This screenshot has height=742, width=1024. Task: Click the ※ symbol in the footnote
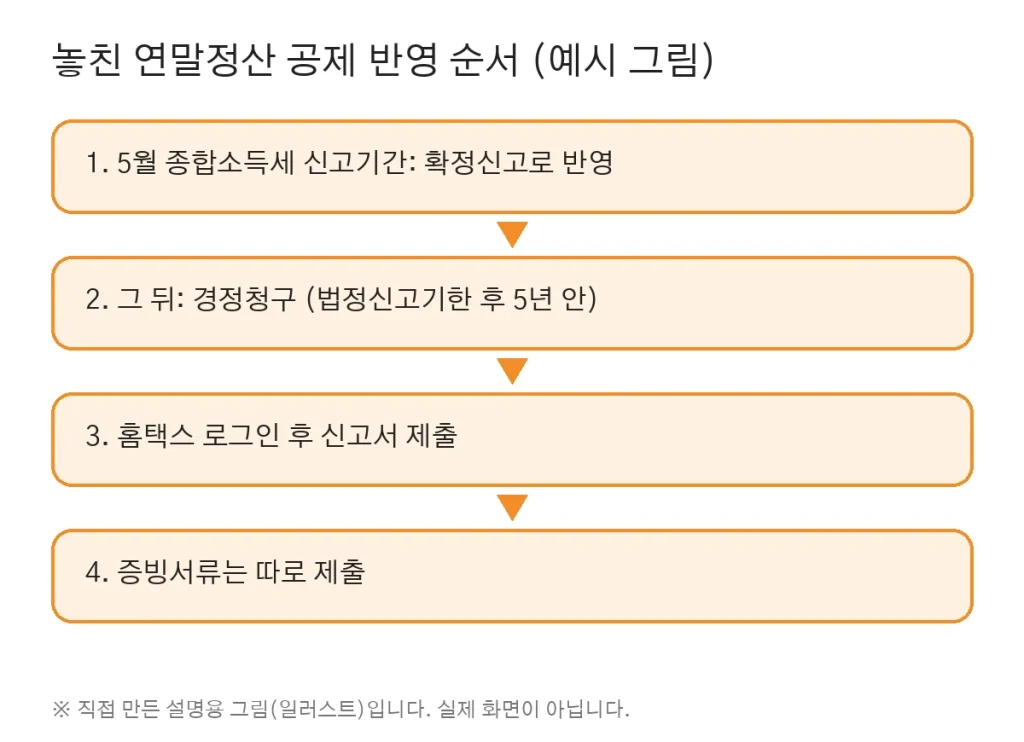tap(61, 709)
